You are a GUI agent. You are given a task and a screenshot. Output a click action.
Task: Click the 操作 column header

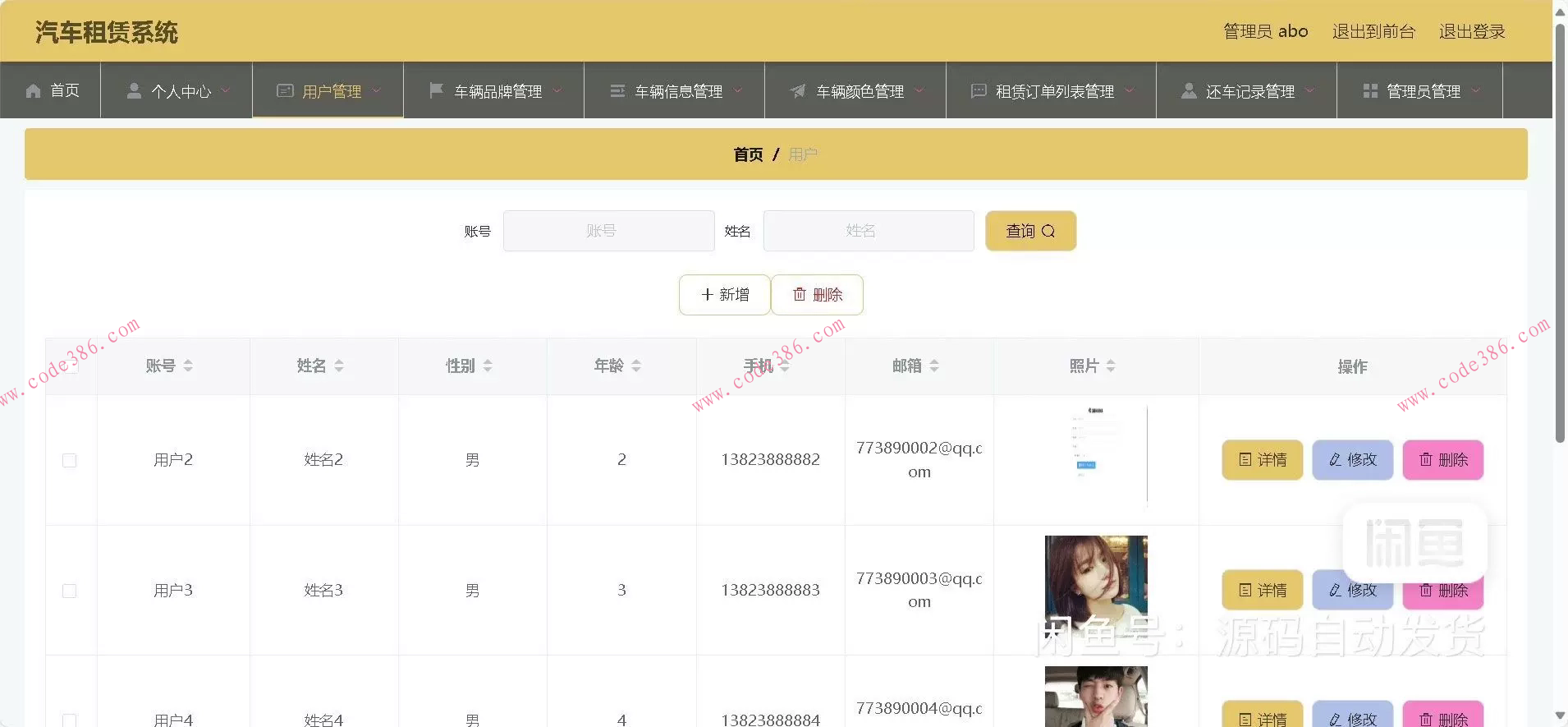1352,366
